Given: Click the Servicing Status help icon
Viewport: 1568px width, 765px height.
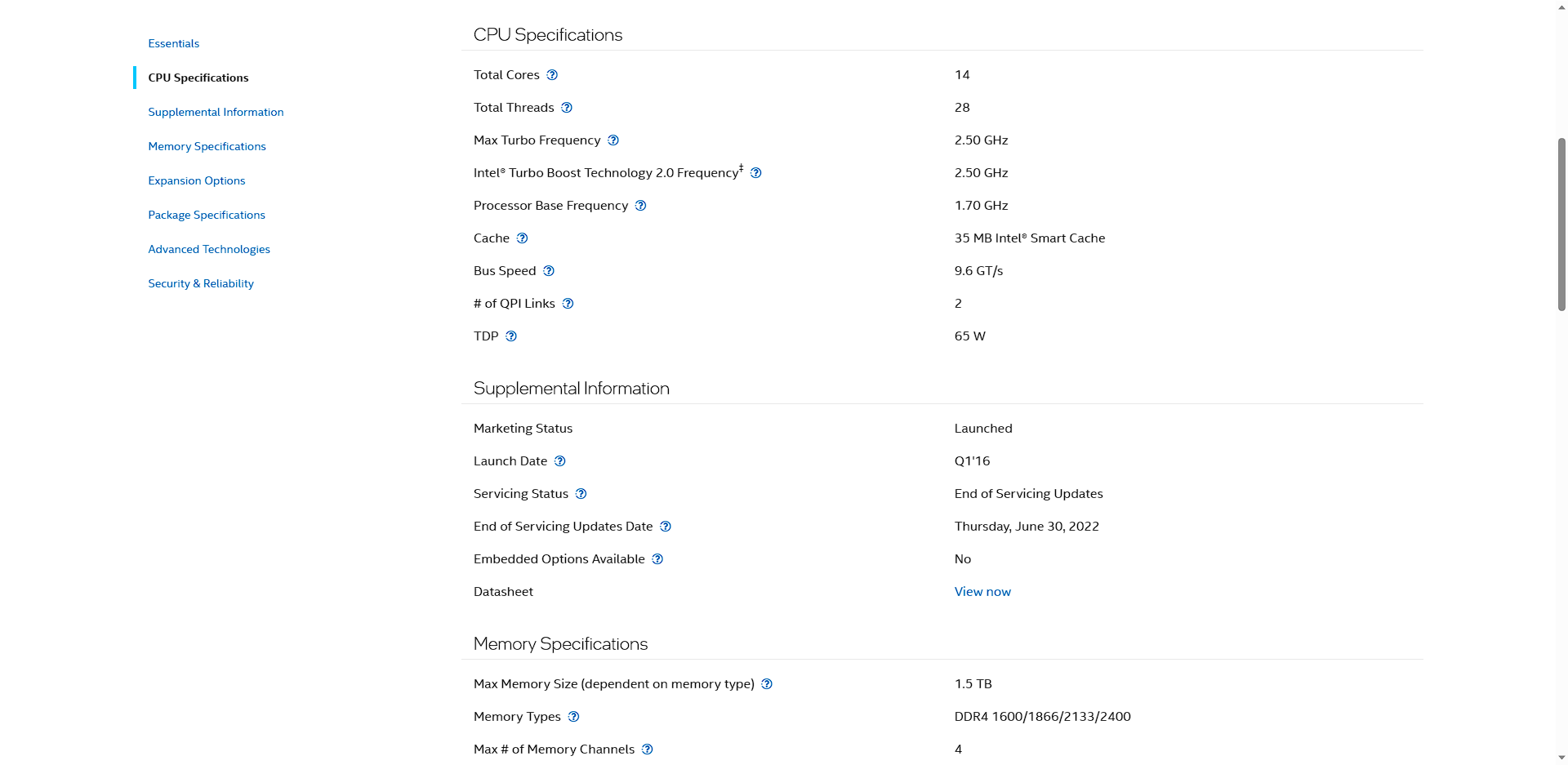Looking at the screenshot, I should pos(581,494).
